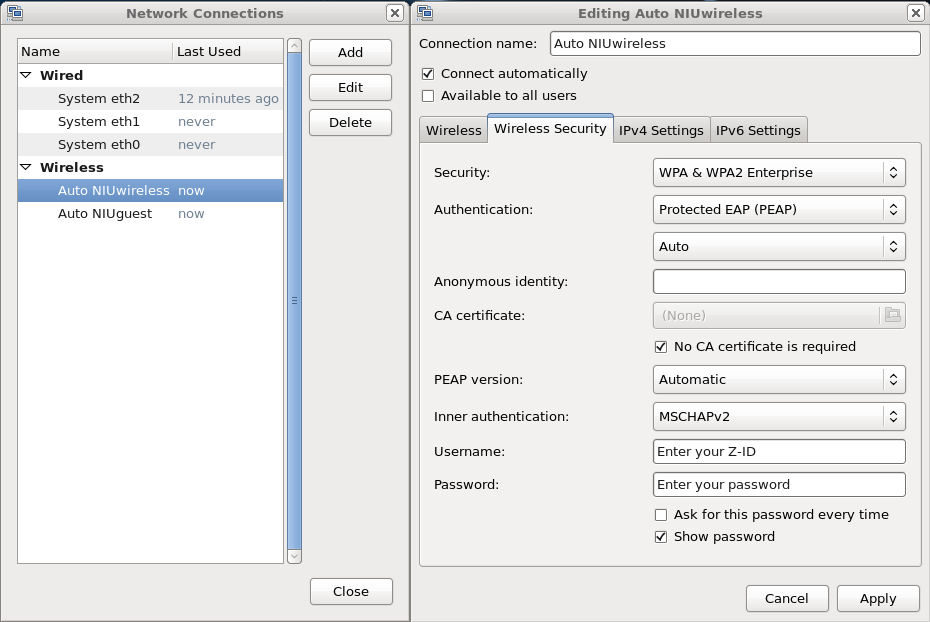
Task: Click the Editing Auto NIUwireless window icon
Action: pyautogui.click(x=425, y=13)
